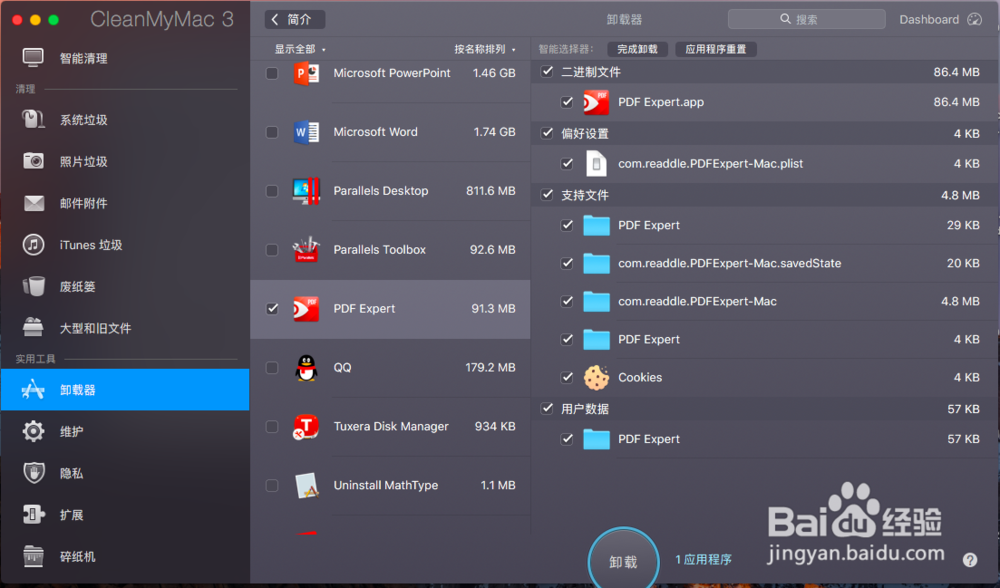Check the Microsoft PowerPoint checkbox
Viewport: 1000px width, 588px height.
[272, 73]
